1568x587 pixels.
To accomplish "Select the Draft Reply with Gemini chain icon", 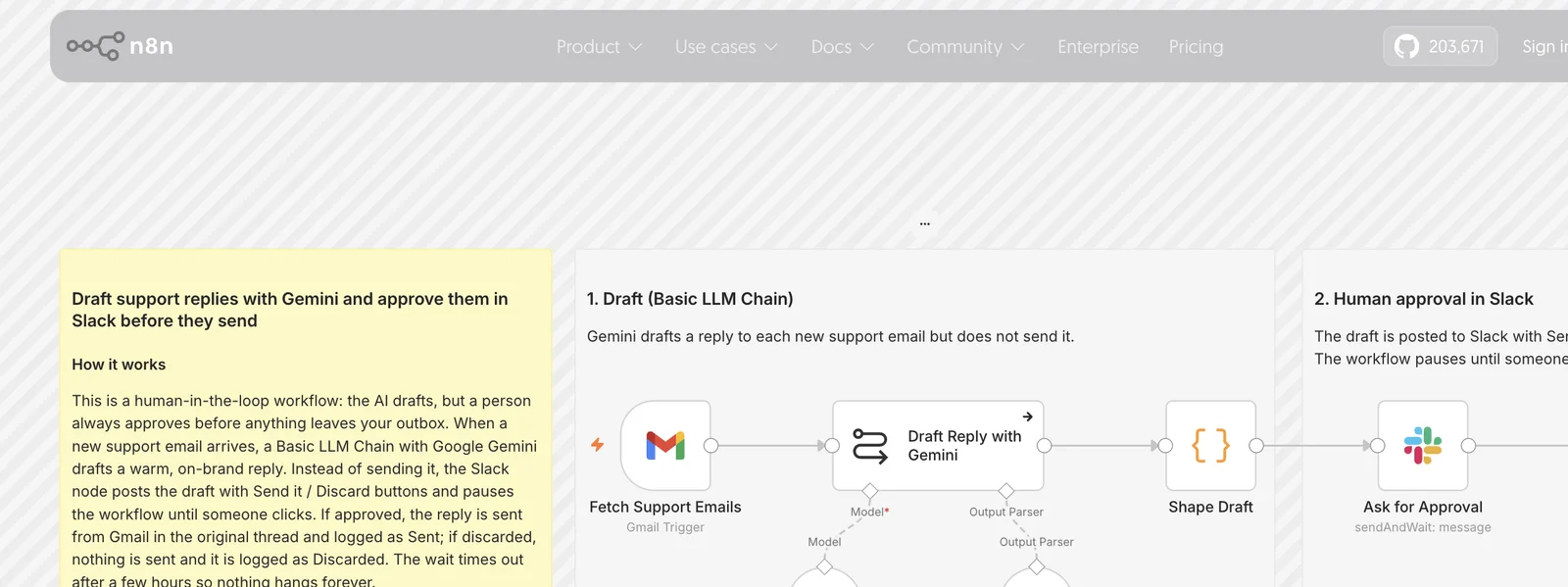I will coord(869,446).
